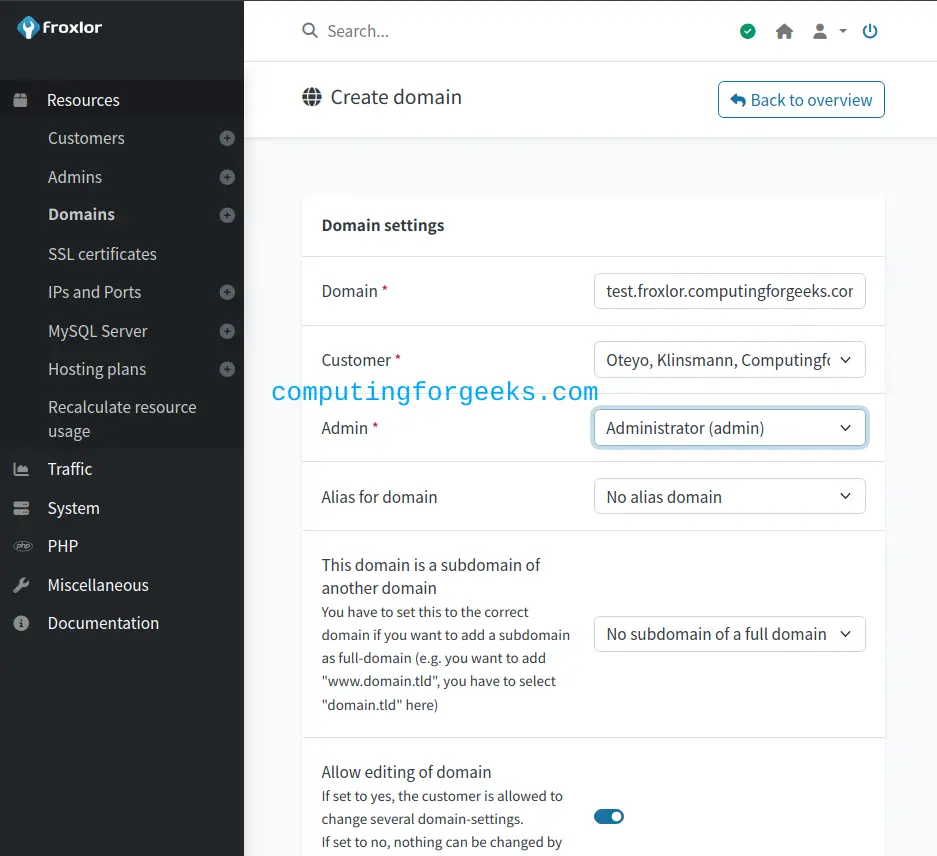The image size is (937, 856).
Task: Go to dashboard via home icon
Action: coord(784,31)
